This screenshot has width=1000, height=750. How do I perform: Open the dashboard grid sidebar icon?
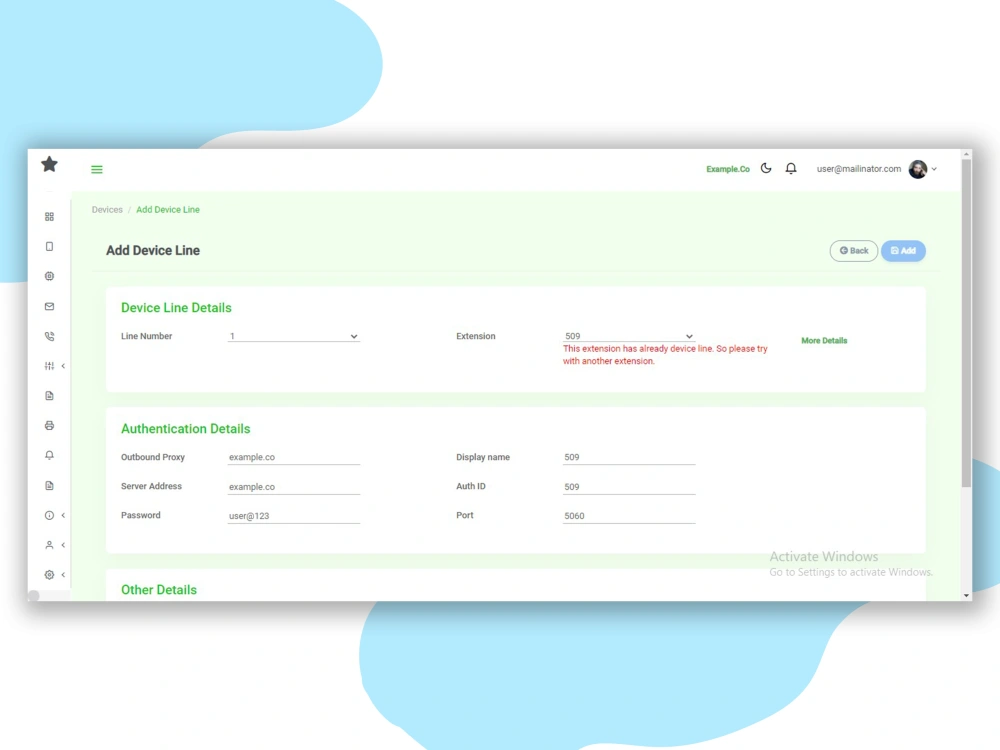[49, 217]
